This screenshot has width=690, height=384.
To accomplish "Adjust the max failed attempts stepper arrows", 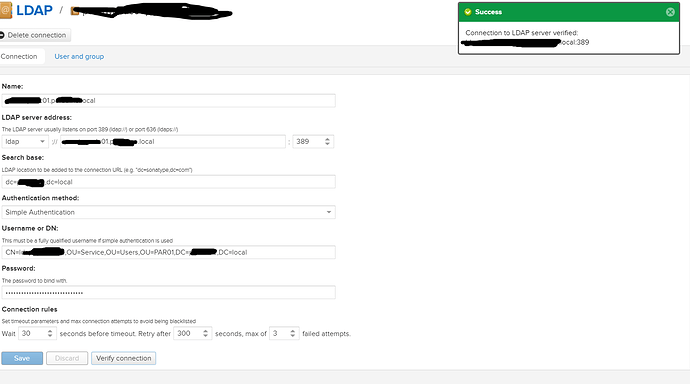I will pos(293,333).
